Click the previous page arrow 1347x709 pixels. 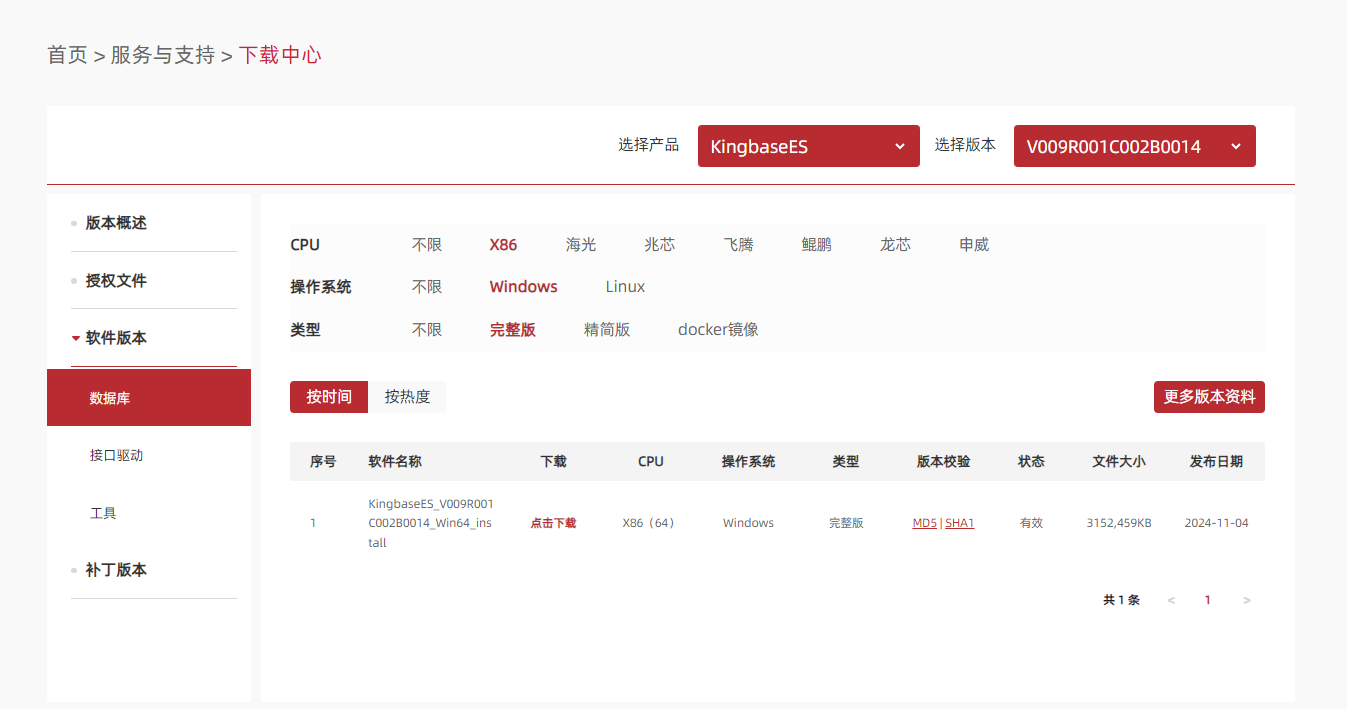coord(1171,600)
